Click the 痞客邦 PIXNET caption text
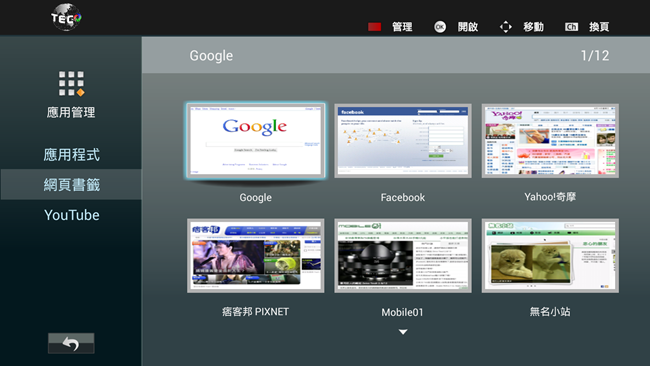The image size is (650, 366). click(x=255, y=312)
